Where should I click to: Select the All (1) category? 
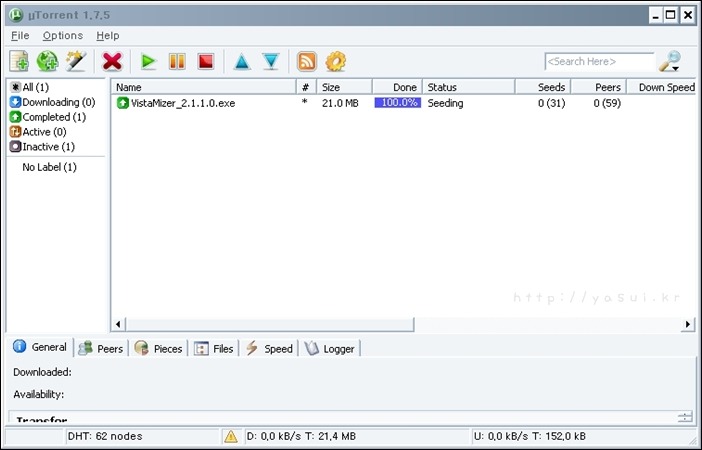coord(30,87)
